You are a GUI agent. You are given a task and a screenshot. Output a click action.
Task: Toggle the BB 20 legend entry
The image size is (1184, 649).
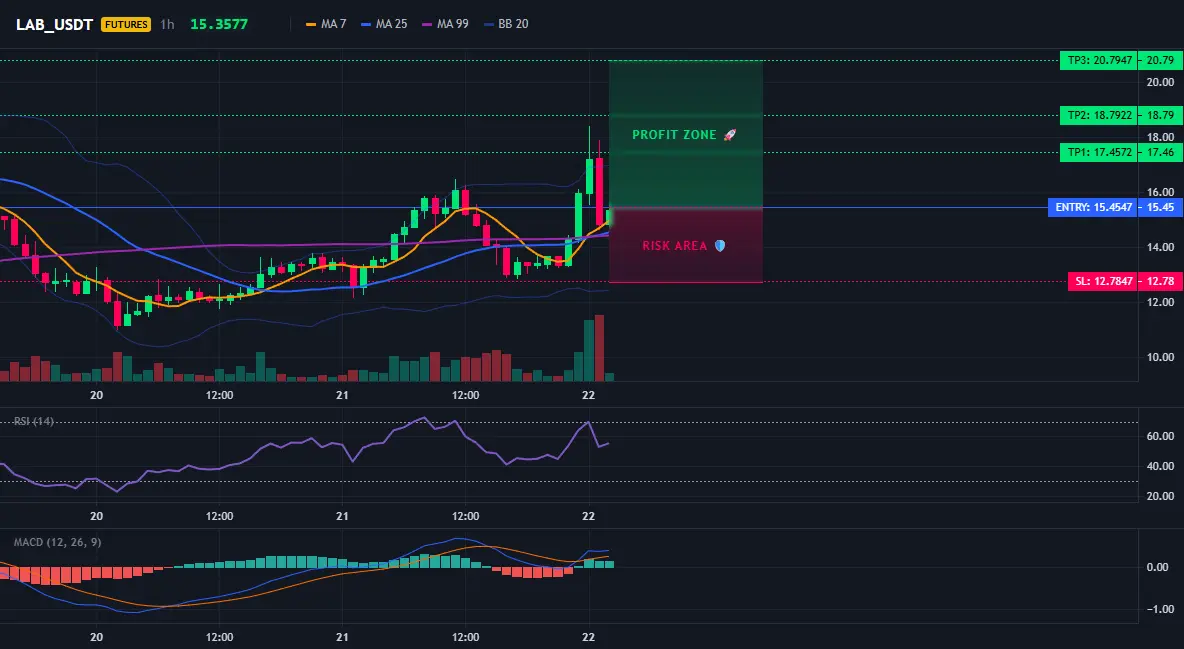(x=506, y=24)
